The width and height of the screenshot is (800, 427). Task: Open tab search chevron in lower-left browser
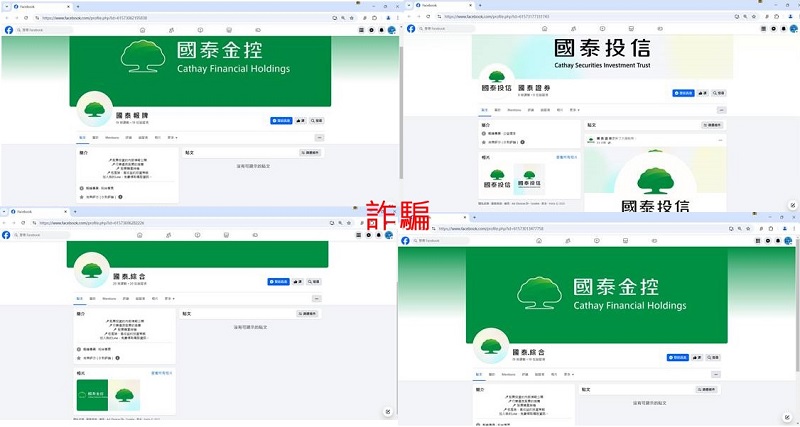(4, 211)
